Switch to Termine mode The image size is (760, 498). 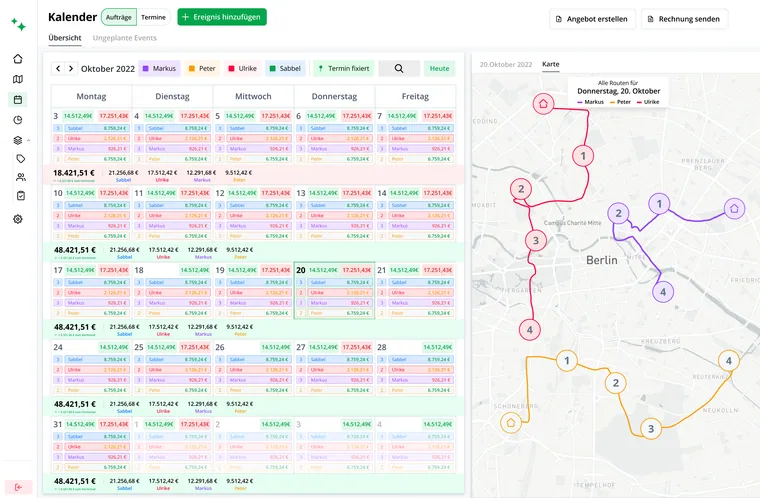153,17
